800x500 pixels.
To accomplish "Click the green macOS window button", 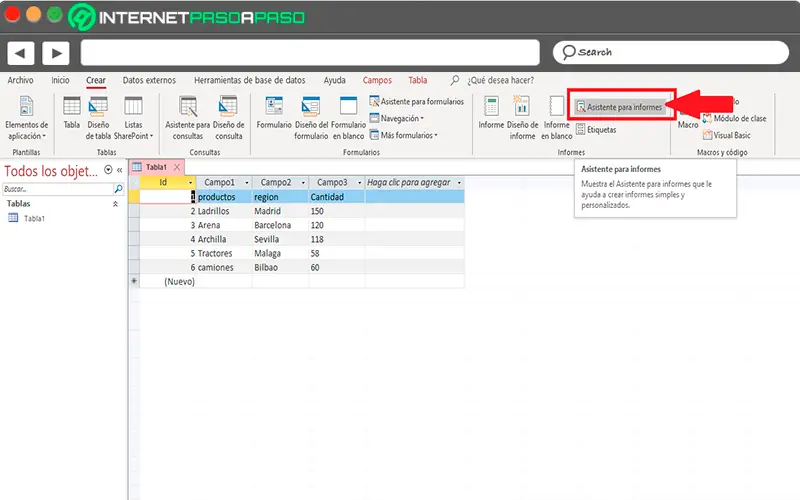I will [54, 14].
